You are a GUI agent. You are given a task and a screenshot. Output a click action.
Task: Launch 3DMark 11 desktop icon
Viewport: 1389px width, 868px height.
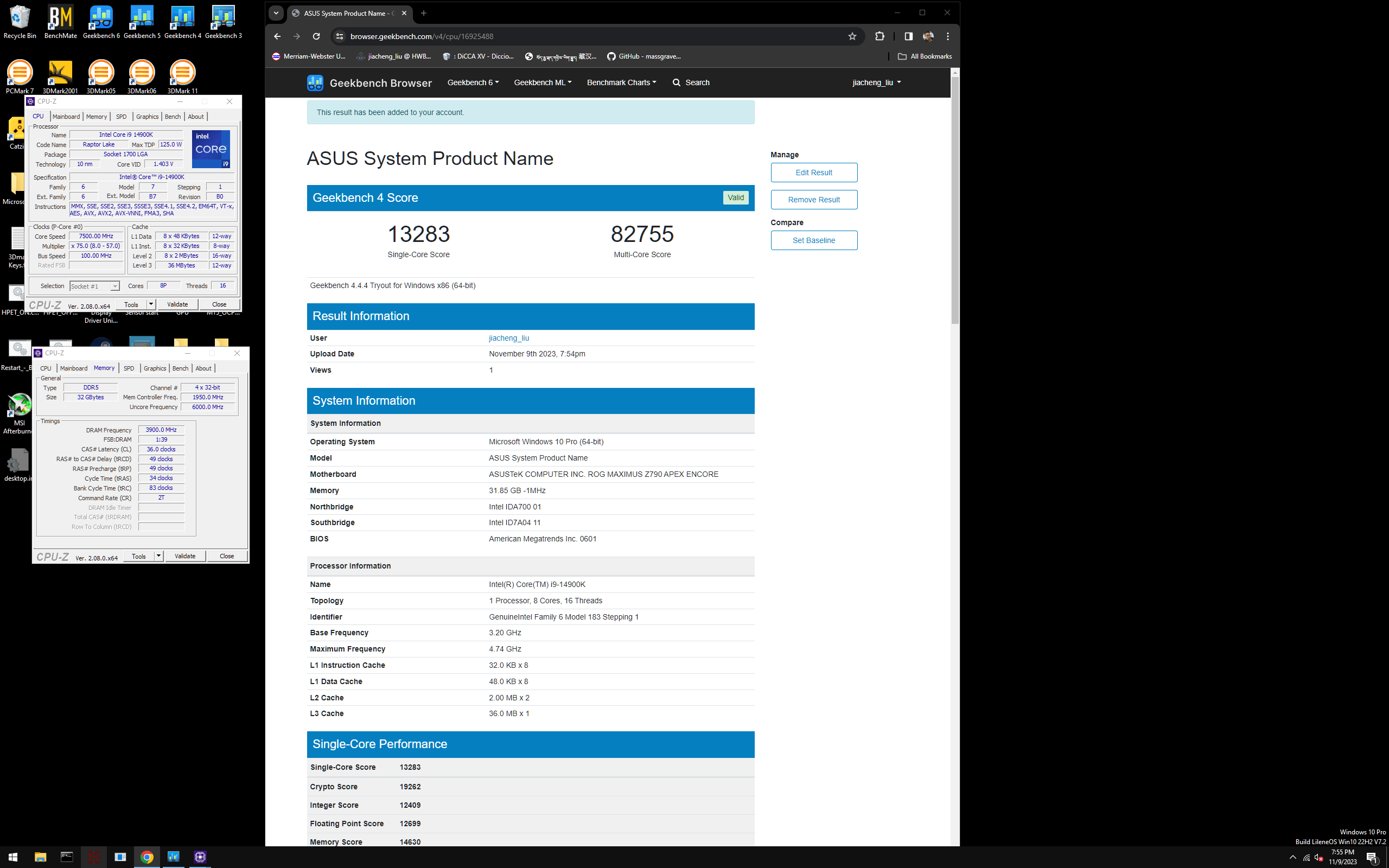point(182,76)
